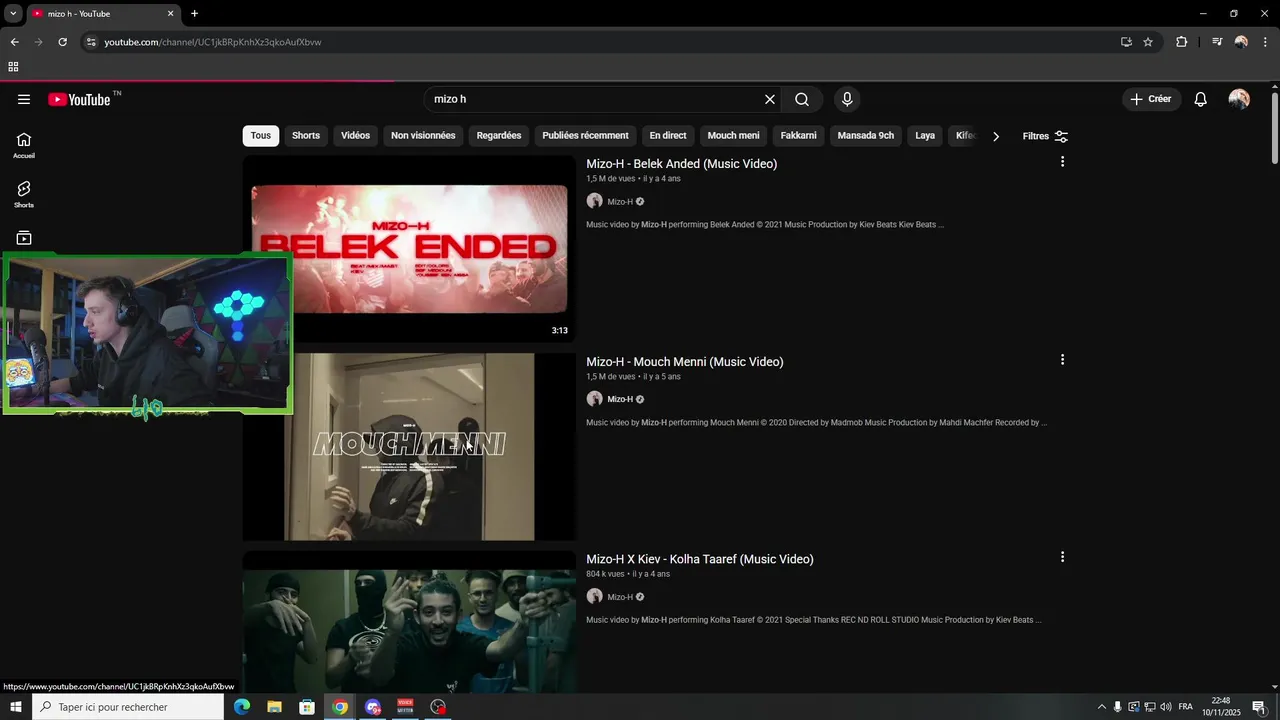Select the Fakkarni chip

798,136
